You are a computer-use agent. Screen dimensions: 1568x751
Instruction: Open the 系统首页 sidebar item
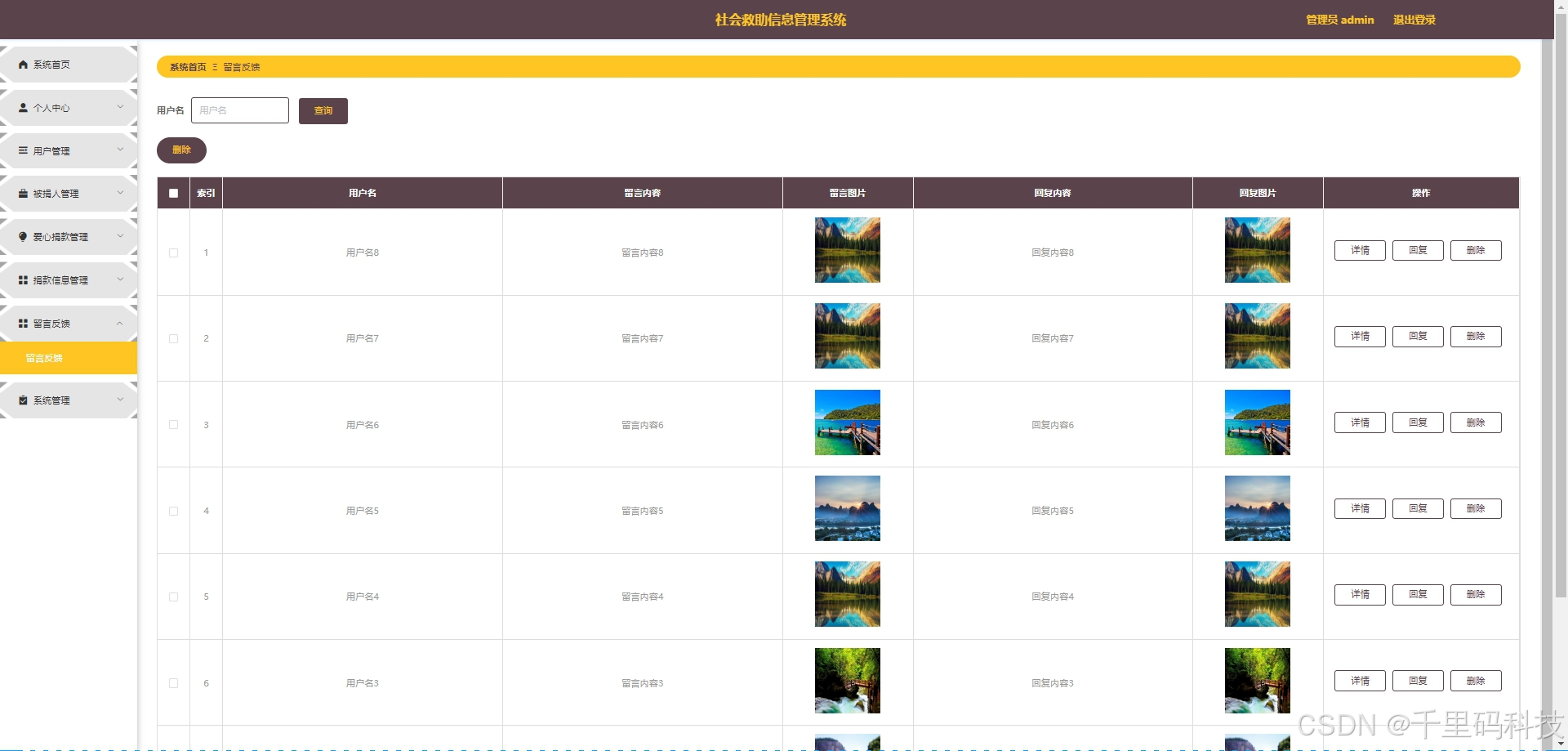coord(69,65)
